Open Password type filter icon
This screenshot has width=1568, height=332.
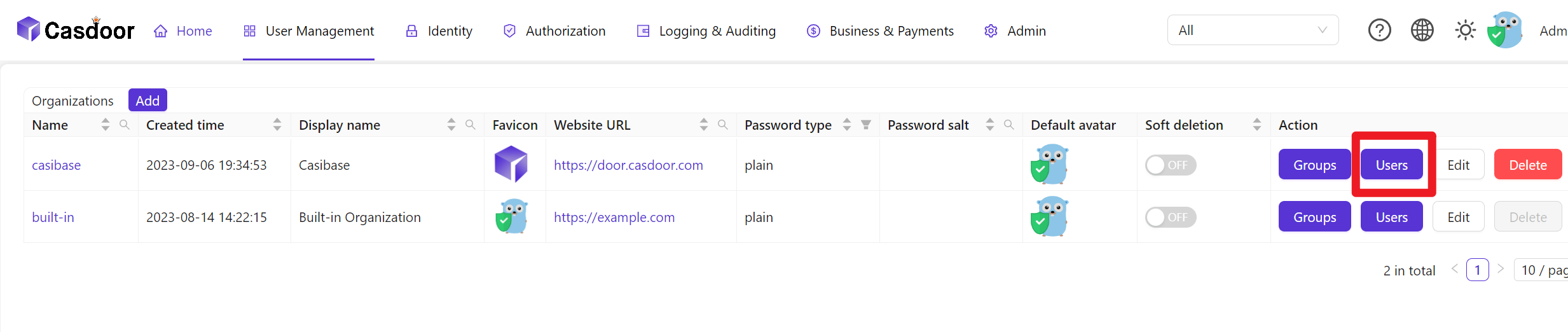(865, 125)
